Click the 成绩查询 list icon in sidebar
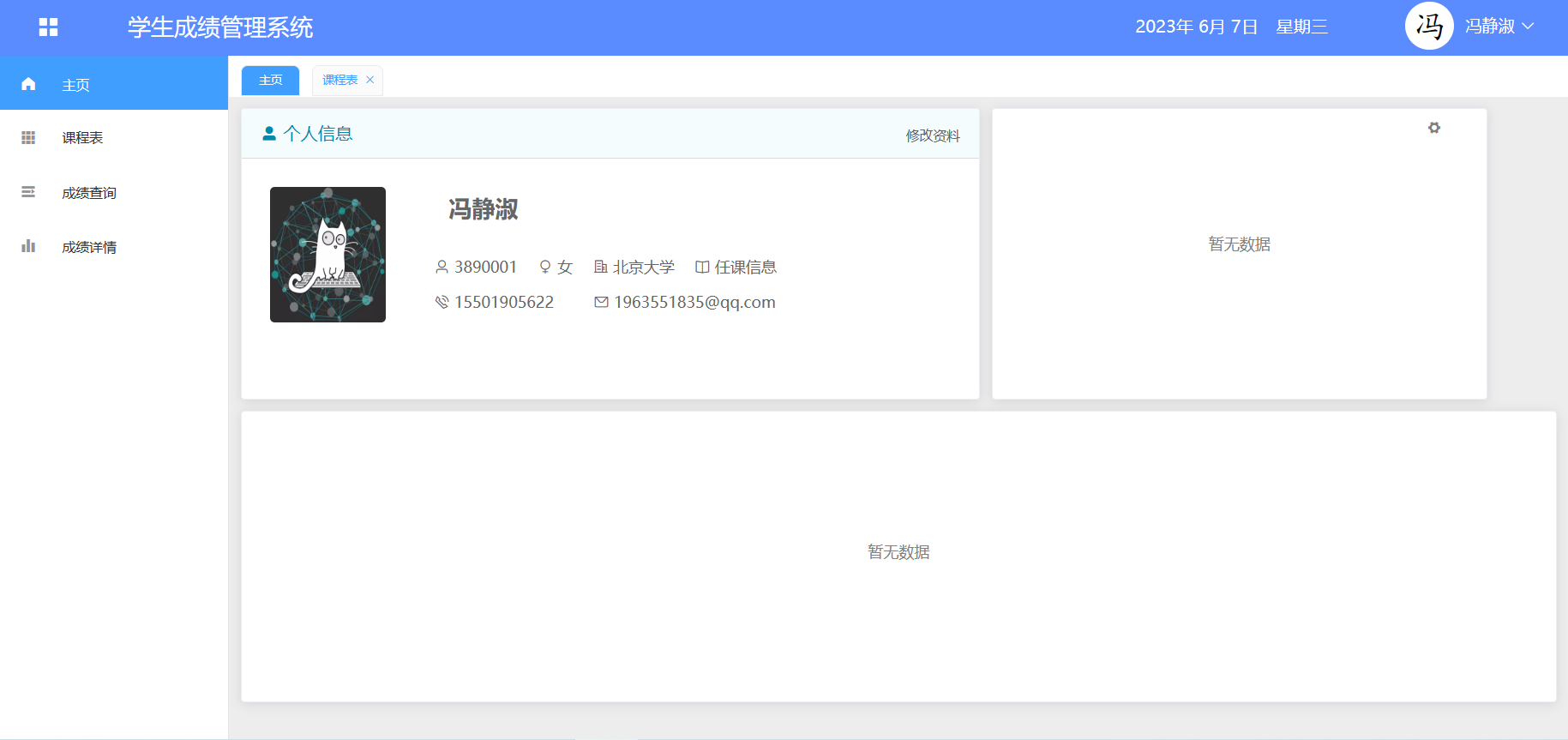Viewport: 1568px width, 740px height. tap(28, 192)
